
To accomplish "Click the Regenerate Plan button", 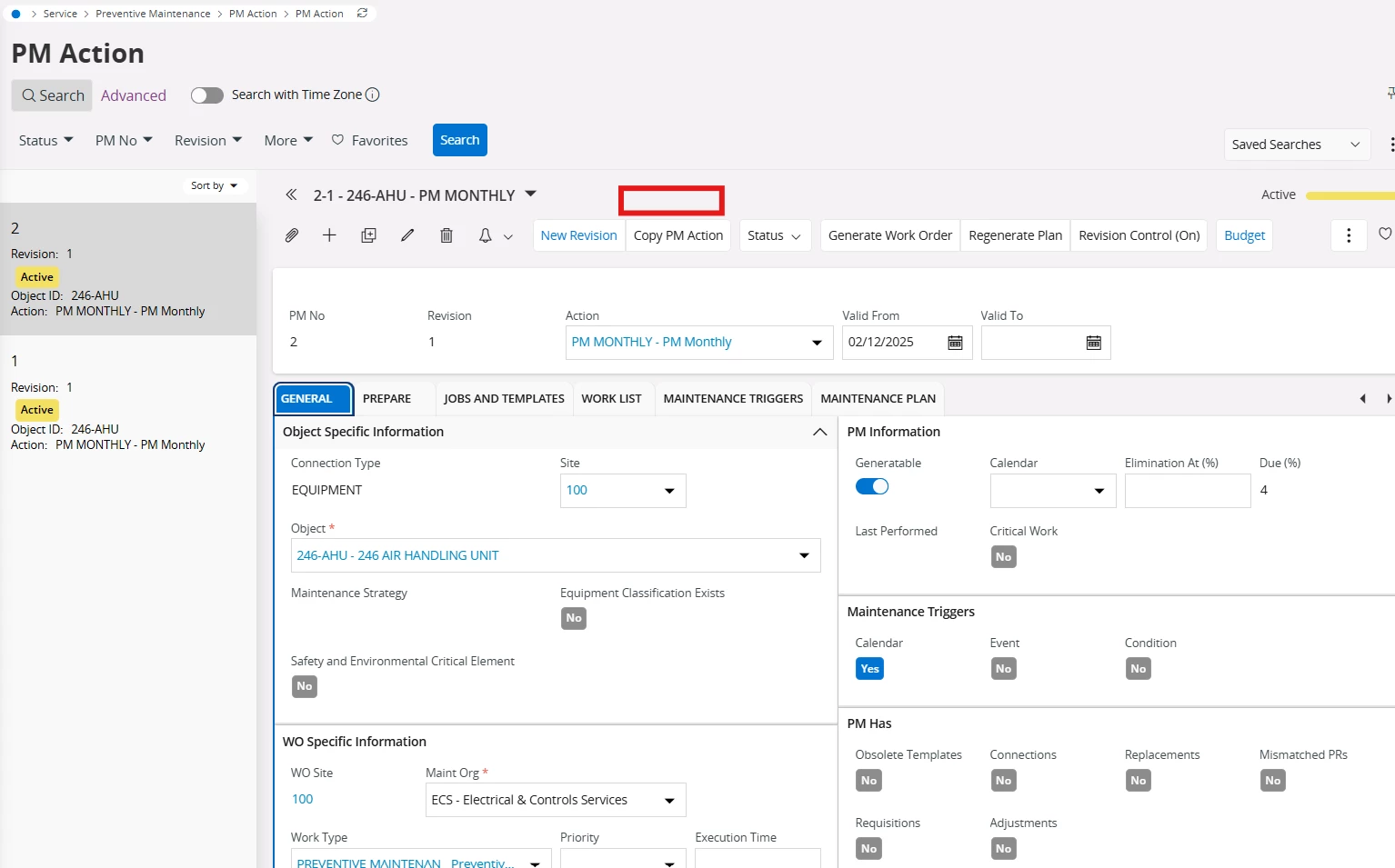I will pyautogui.click(x=1016, y=235).
